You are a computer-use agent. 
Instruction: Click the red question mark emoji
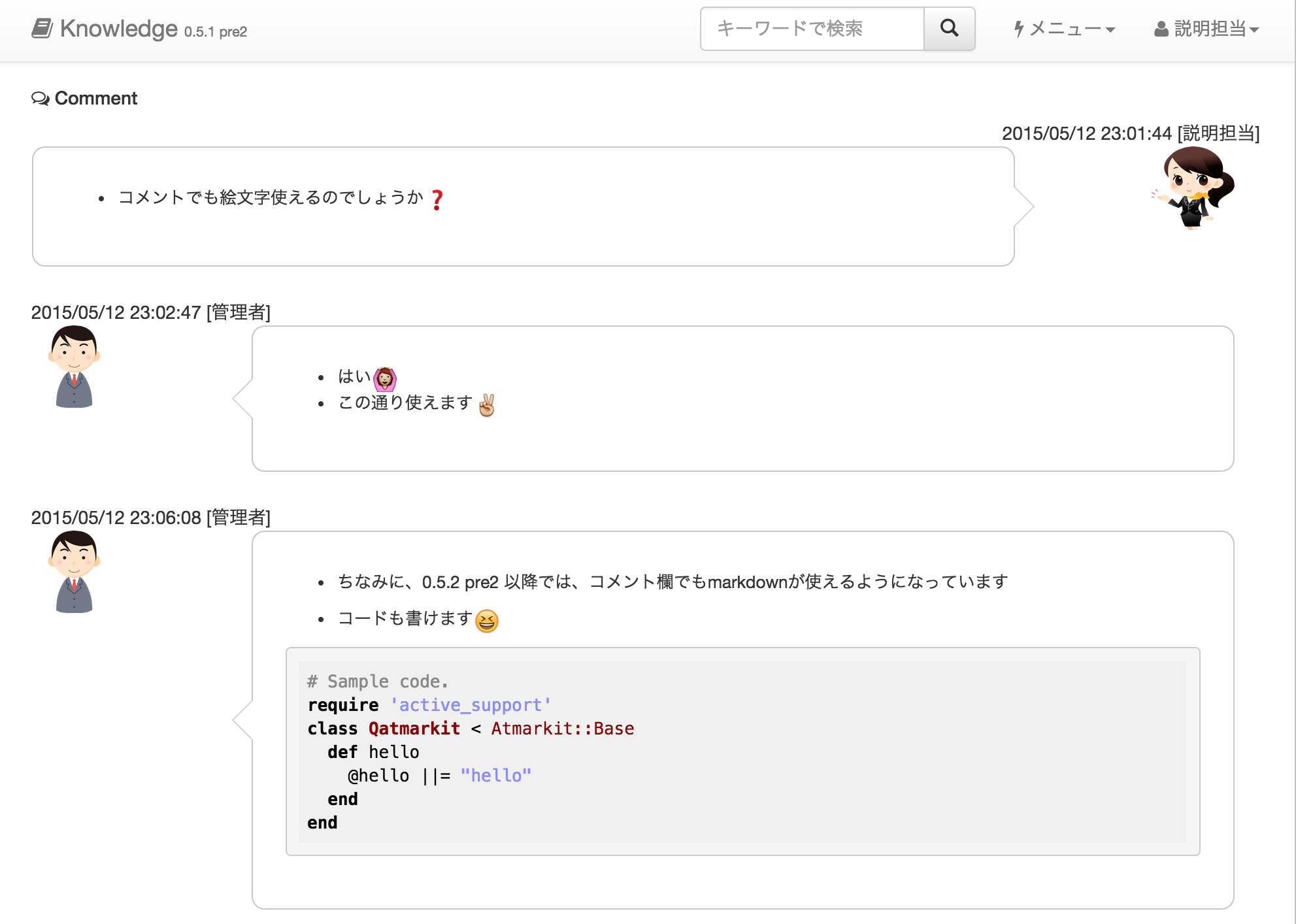(x=437, y=199)
